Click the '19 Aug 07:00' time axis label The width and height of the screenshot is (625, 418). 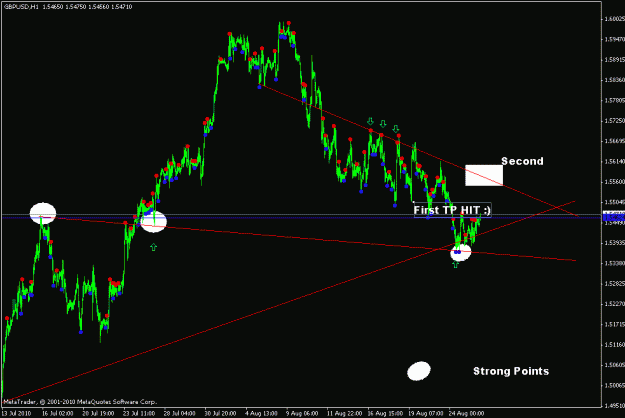[424, 414]
